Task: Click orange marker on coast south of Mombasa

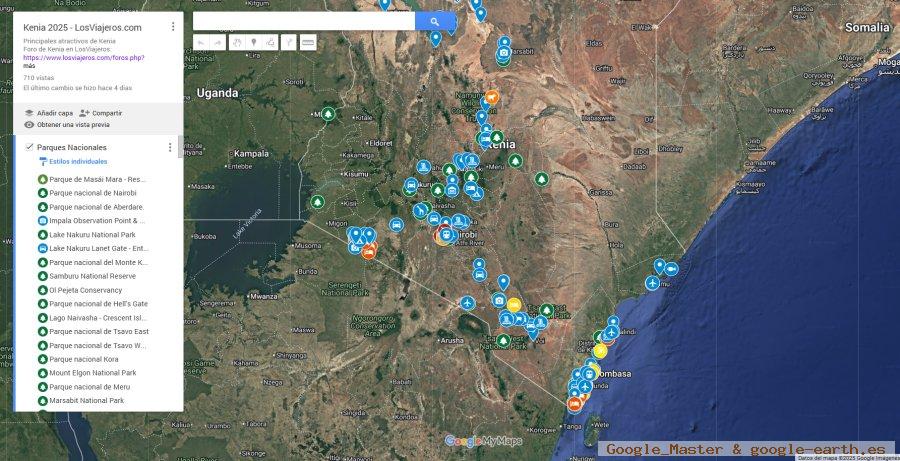Action: pyautogui.click(x=574, y=404)
